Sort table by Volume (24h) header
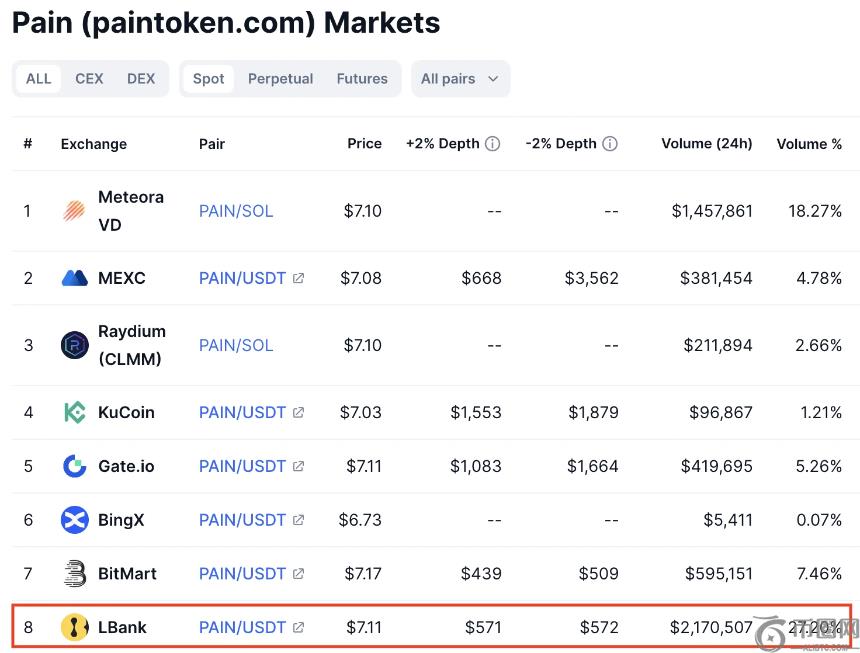 [706, 144]
